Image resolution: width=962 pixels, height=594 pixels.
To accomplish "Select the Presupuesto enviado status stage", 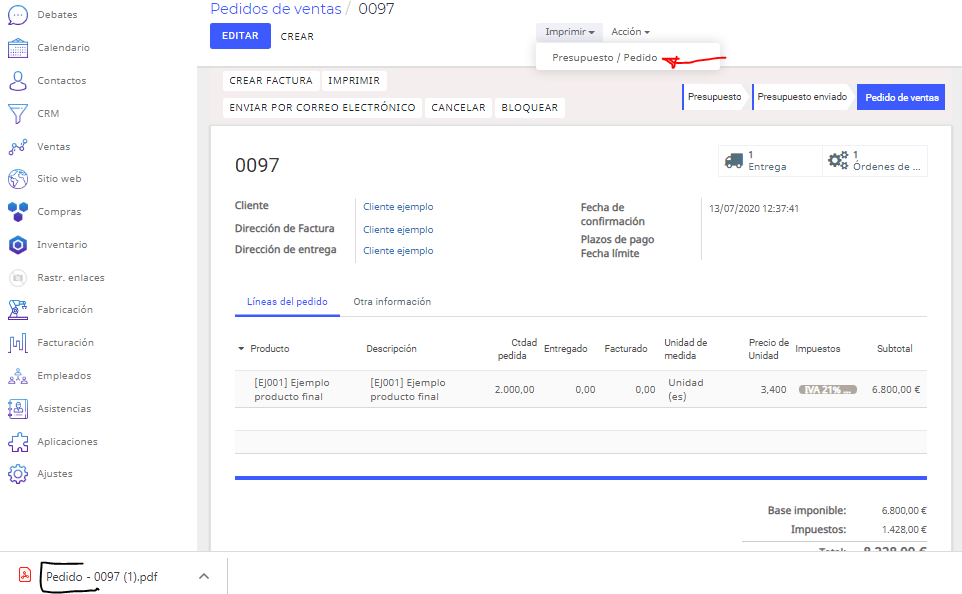I will [x=802, y=97].
